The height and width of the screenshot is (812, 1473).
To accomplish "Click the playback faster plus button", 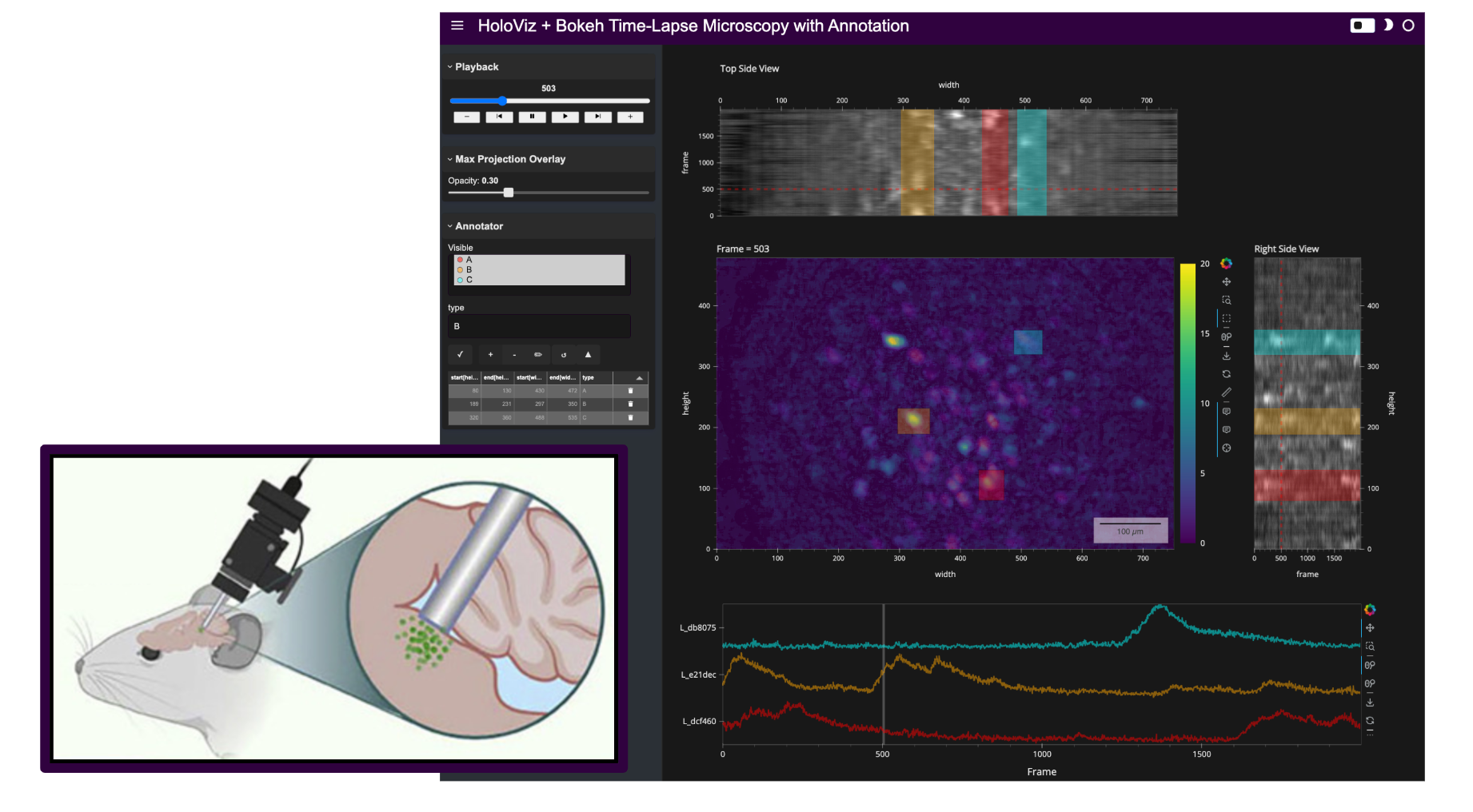I will click(630, 117).
